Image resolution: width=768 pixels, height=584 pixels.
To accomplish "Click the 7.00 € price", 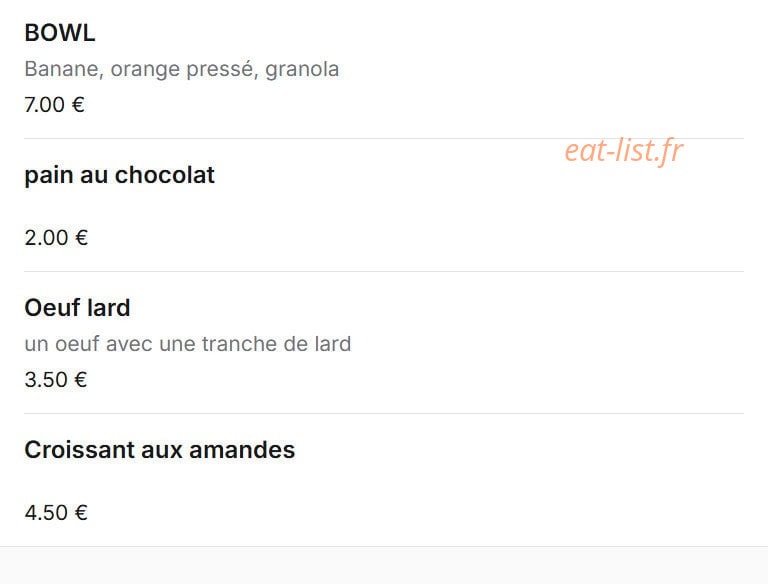I will [x=54, y=105].
